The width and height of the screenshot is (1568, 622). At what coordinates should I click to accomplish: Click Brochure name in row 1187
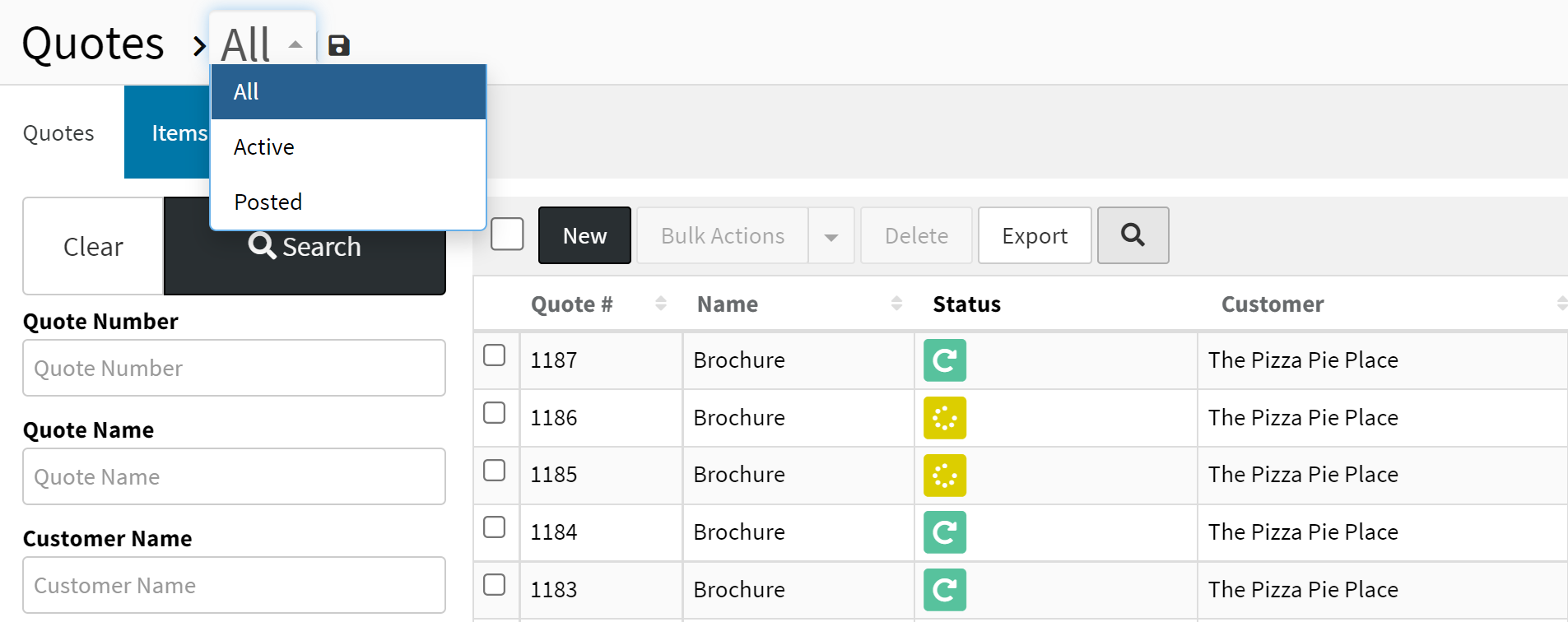[739, 360]
